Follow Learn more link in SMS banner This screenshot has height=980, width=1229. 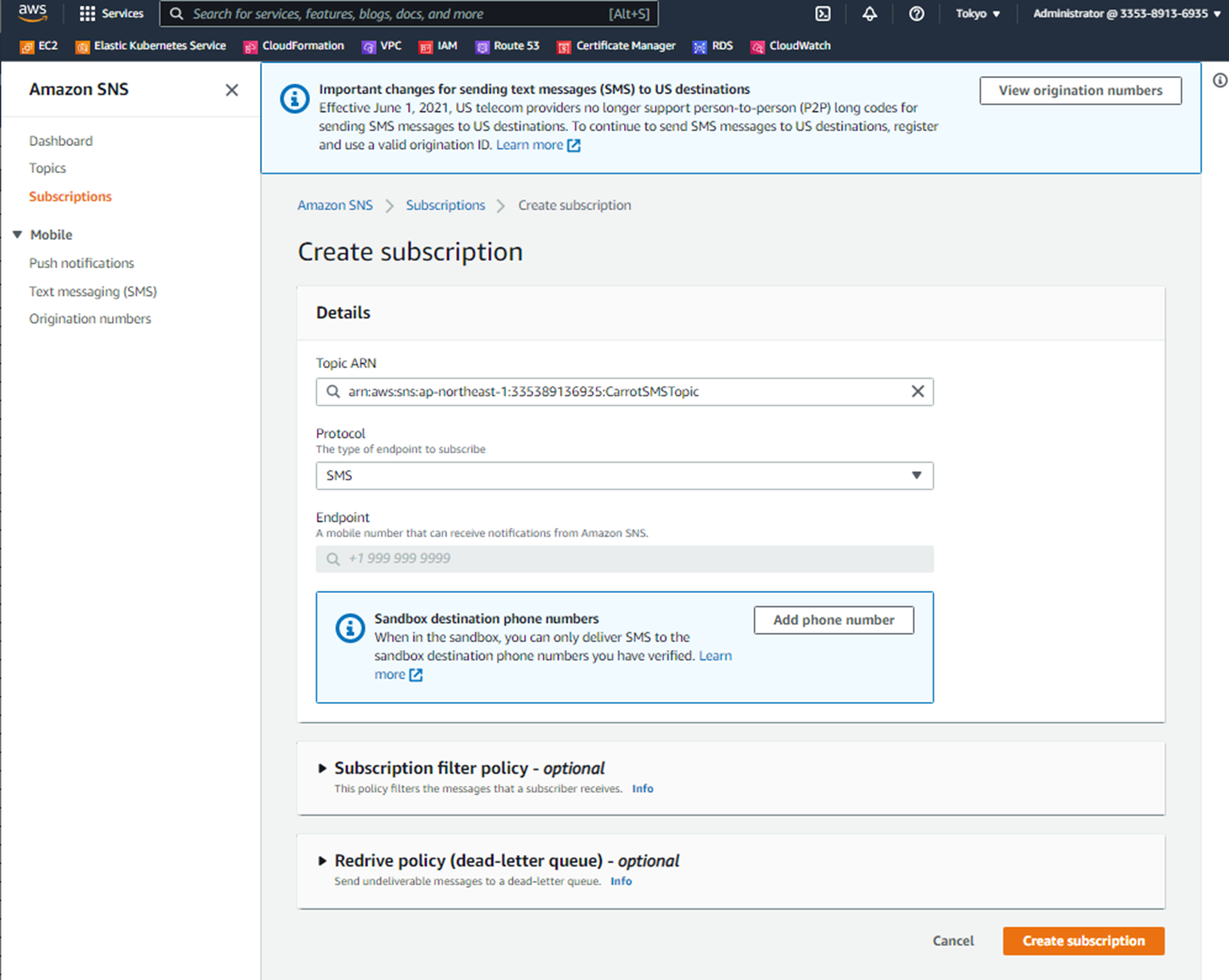538,145
